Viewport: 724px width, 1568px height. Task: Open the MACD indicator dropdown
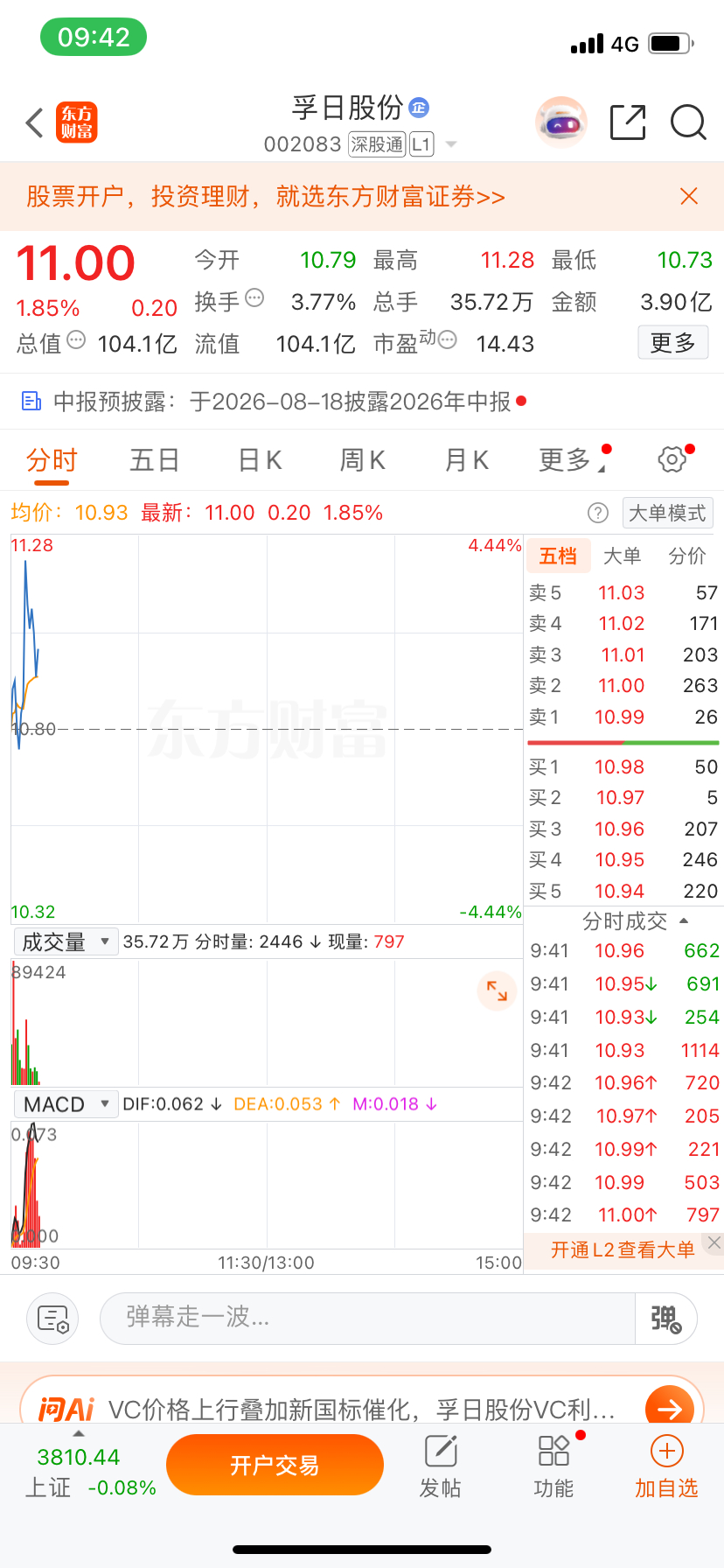click(66, 1104)
